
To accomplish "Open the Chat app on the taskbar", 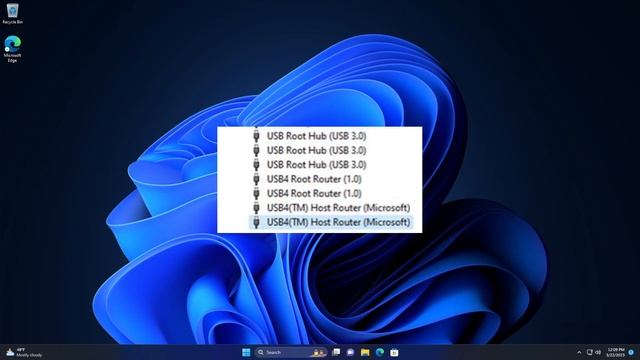I will coord(350,352).
